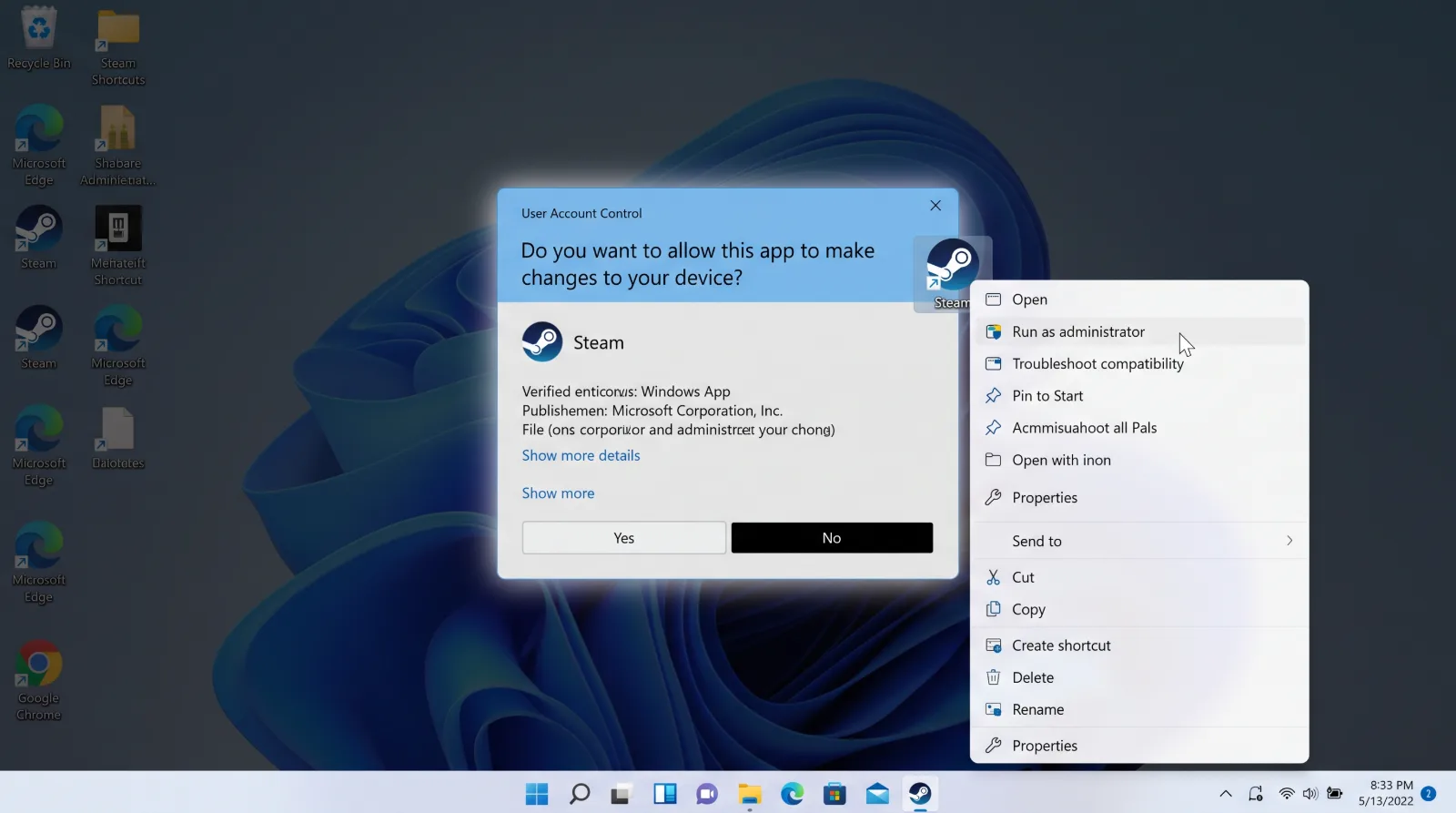Expand the Send to submenu
The width and height of the screenshot is (1456, 813).
tap(1139, 541)
